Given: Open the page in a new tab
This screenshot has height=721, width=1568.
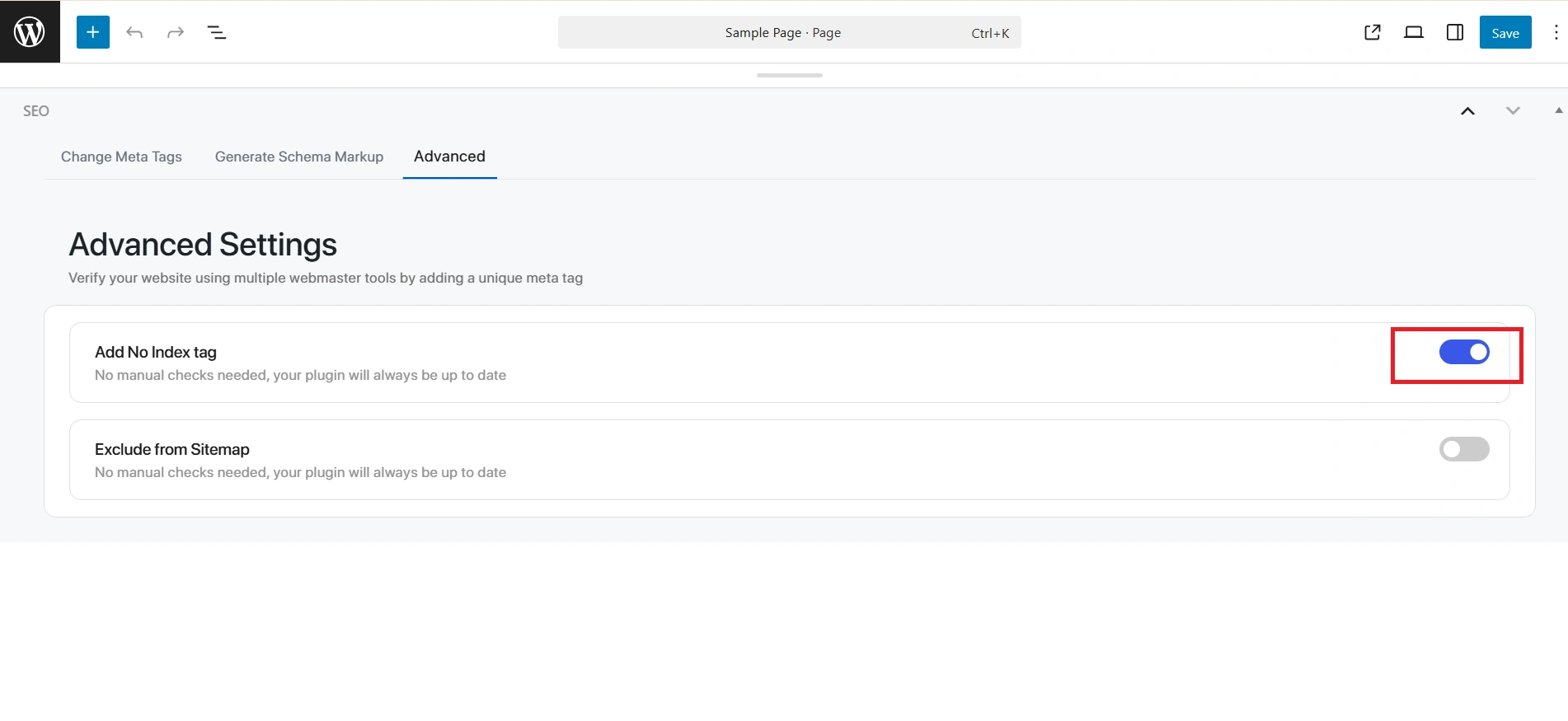Looking at the screenshot, I should (1373, 32).
